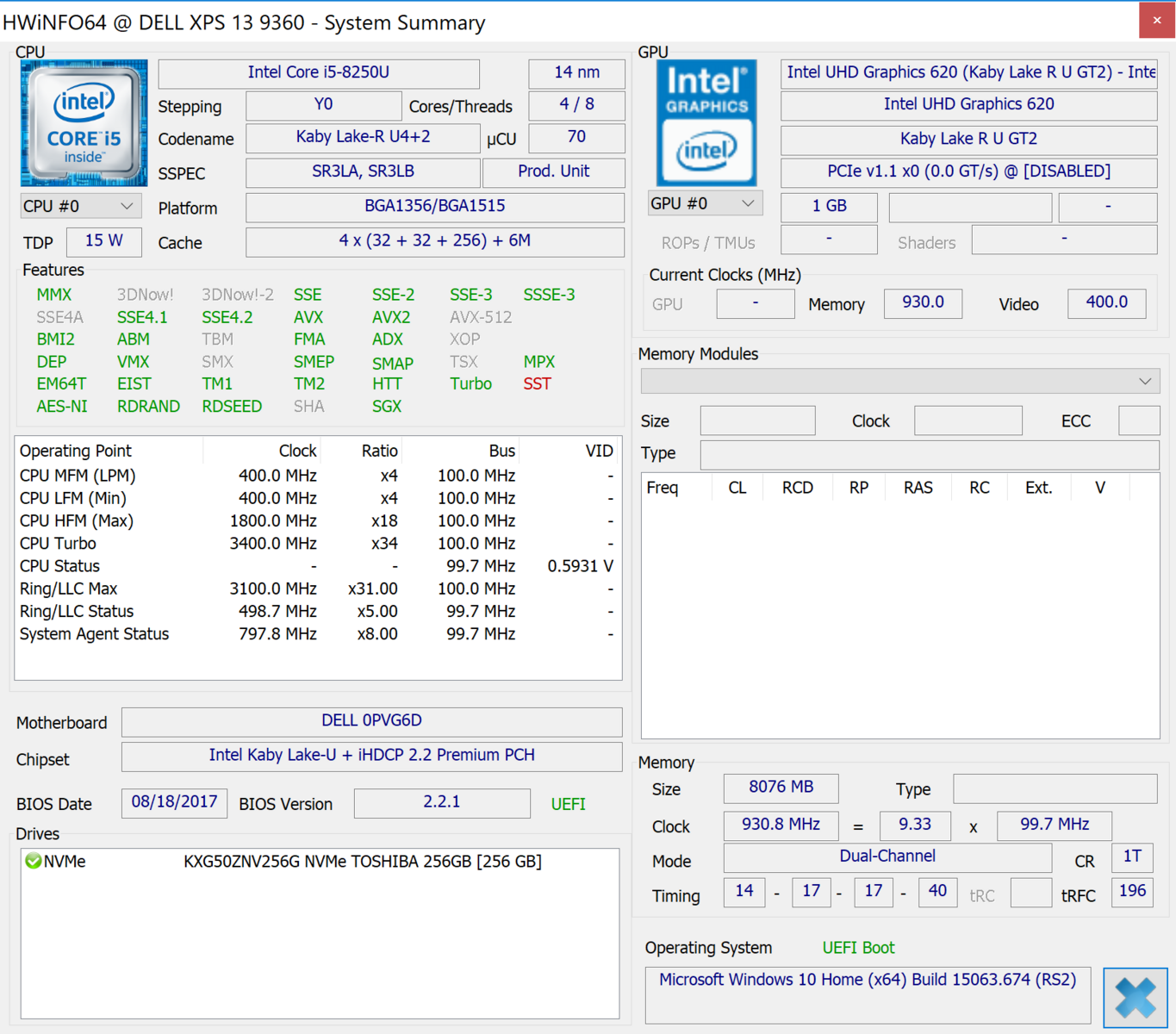The image size is (1176, 1034).
Task: Click the BIOS Date 08/18/2017 field
Action: (174, 802)
